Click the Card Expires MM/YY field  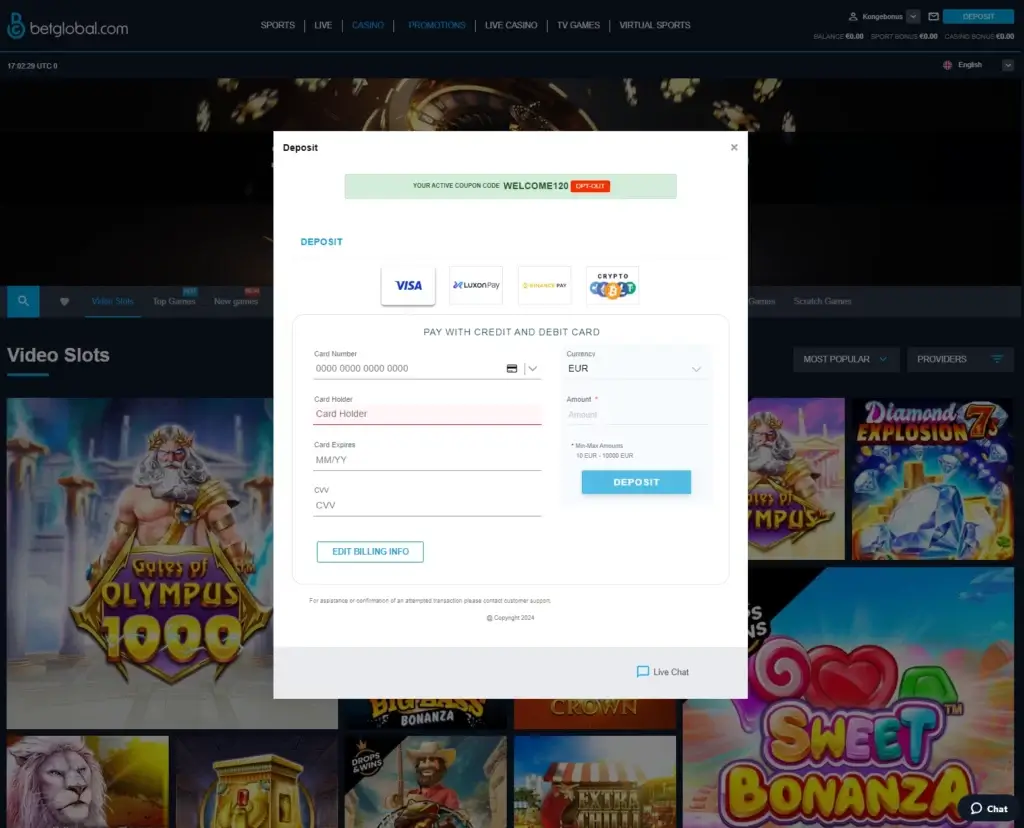427,460
